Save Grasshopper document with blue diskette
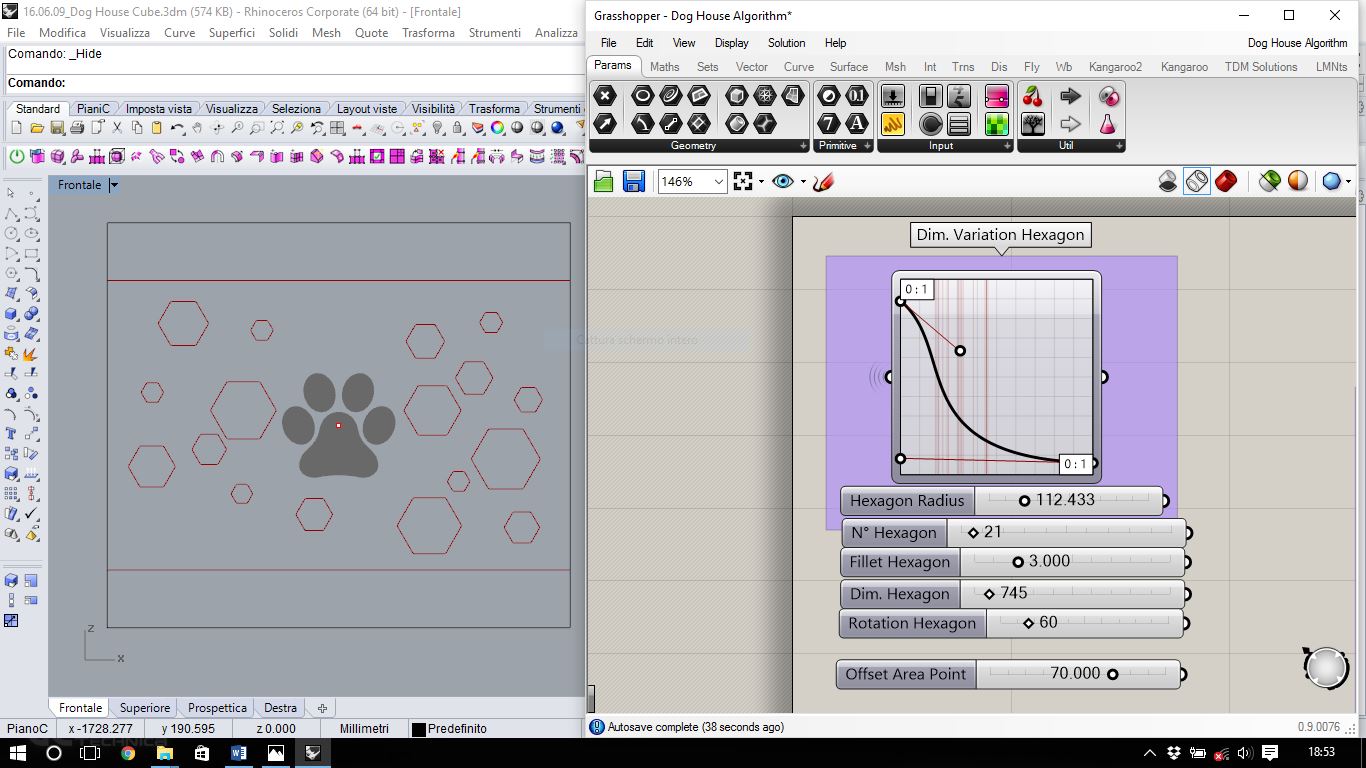 633,181
